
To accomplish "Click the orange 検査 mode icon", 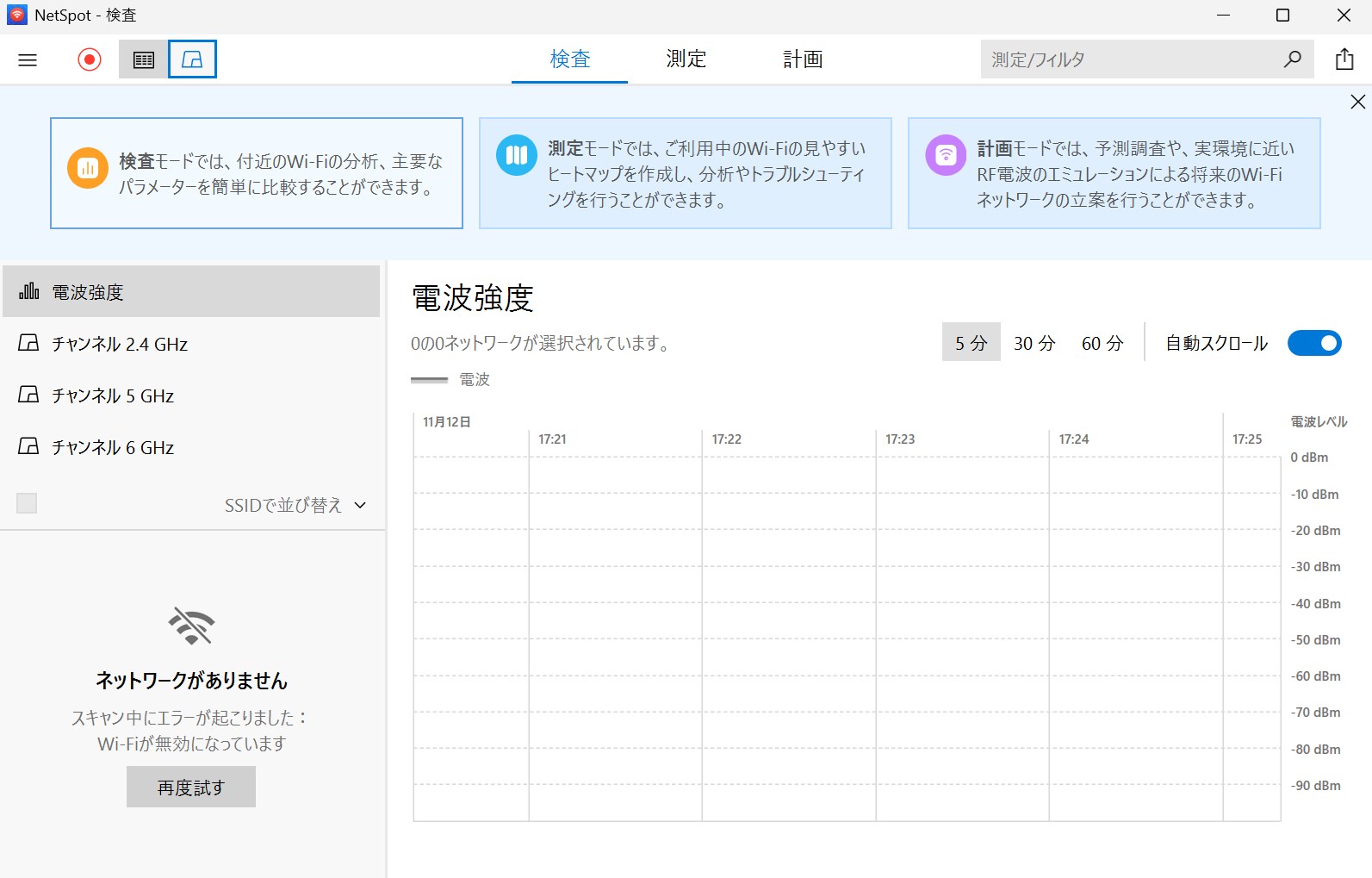I will (x=87, y=168).
